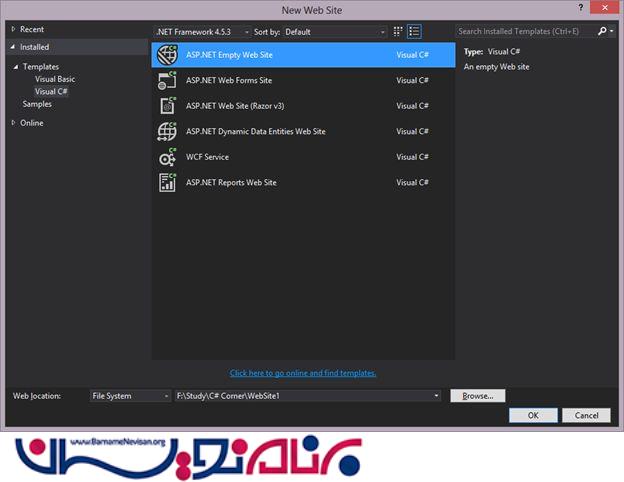This screenshot has width=624, height=482.
Task: Click Visual C# label in WCF Service row
Action: point(412,157)
